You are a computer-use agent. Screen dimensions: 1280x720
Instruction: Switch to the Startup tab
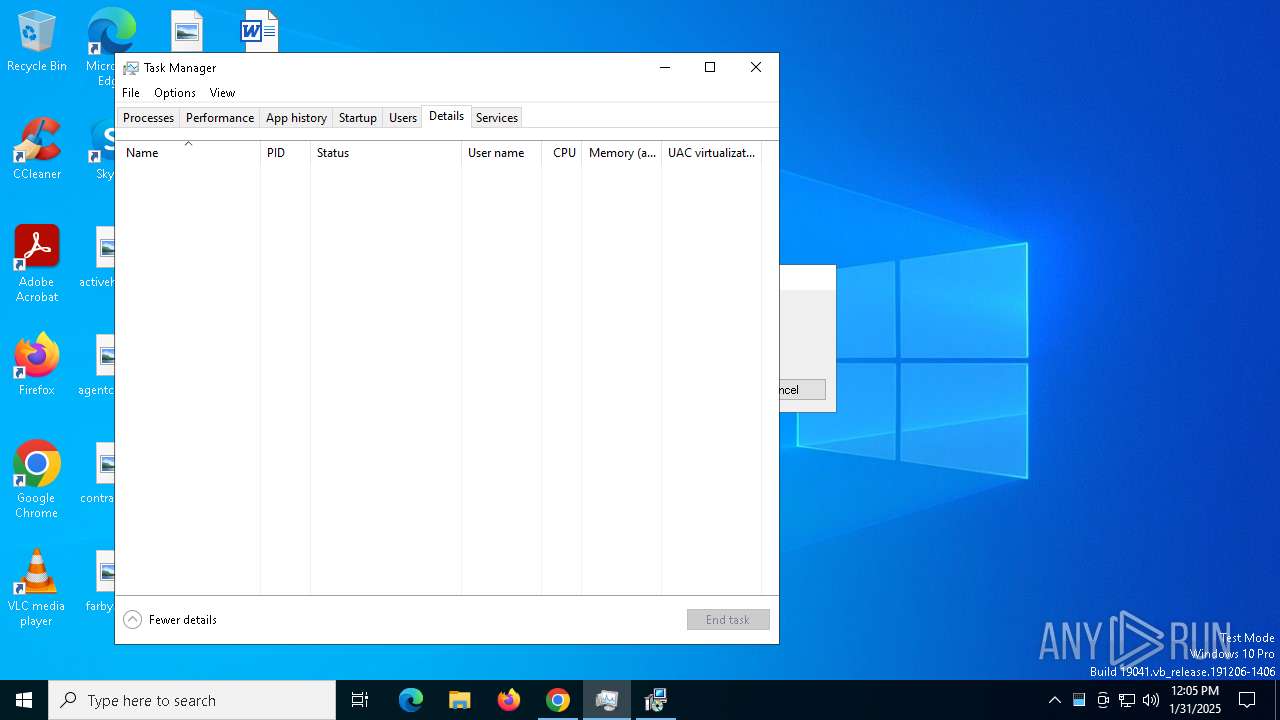tap(357, 118)
